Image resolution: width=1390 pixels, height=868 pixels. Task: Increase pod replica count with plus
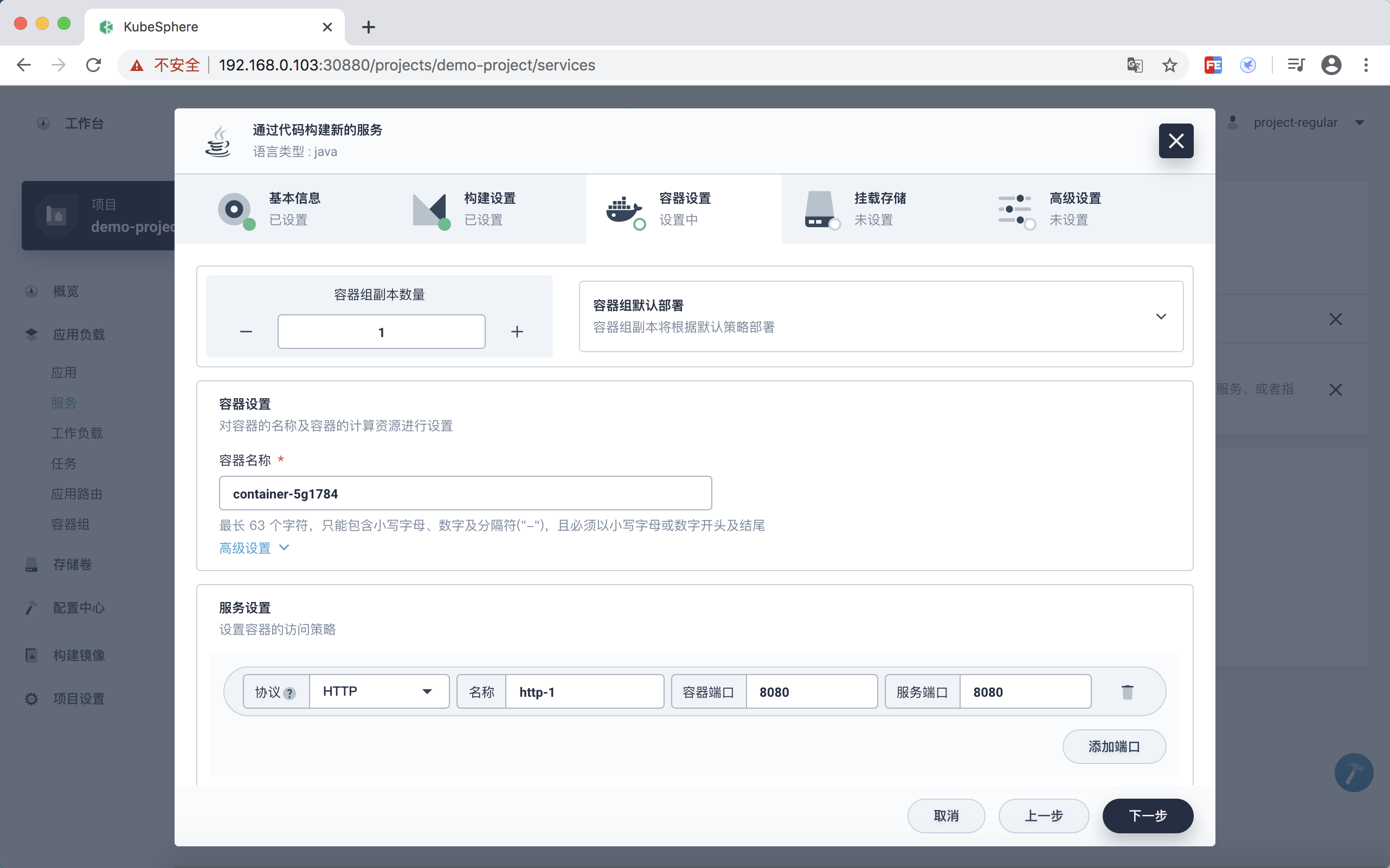(x=517, y=332)
